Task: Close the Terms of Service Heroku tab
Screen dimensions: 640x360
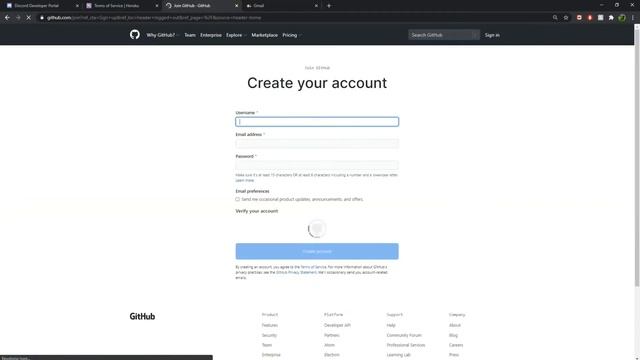Action: tap(157, 6)
